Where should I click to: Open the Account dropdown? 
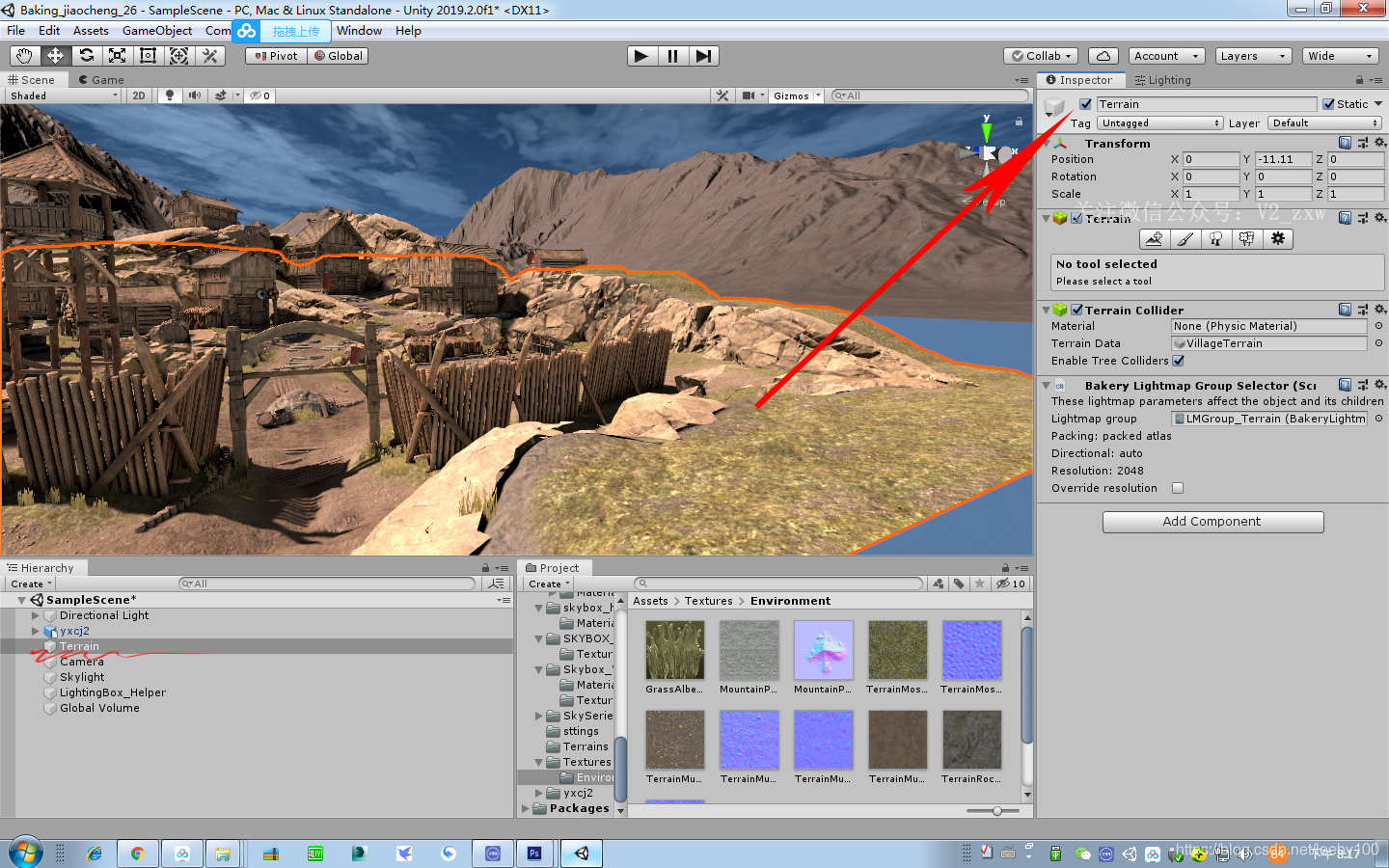[1166, 56]
